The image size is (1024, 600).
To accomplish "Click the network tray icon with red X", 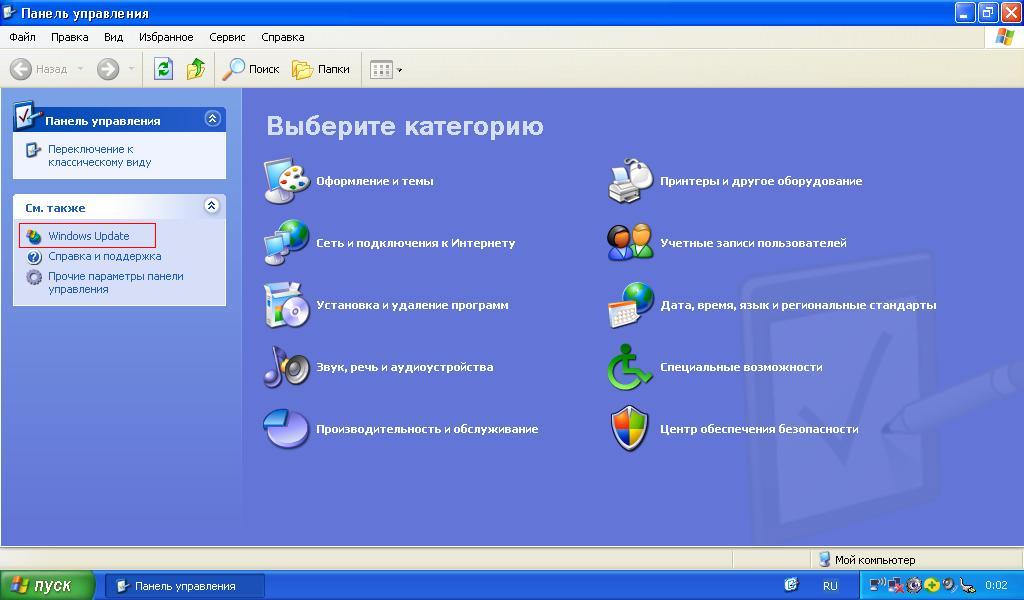I will 895,585.
